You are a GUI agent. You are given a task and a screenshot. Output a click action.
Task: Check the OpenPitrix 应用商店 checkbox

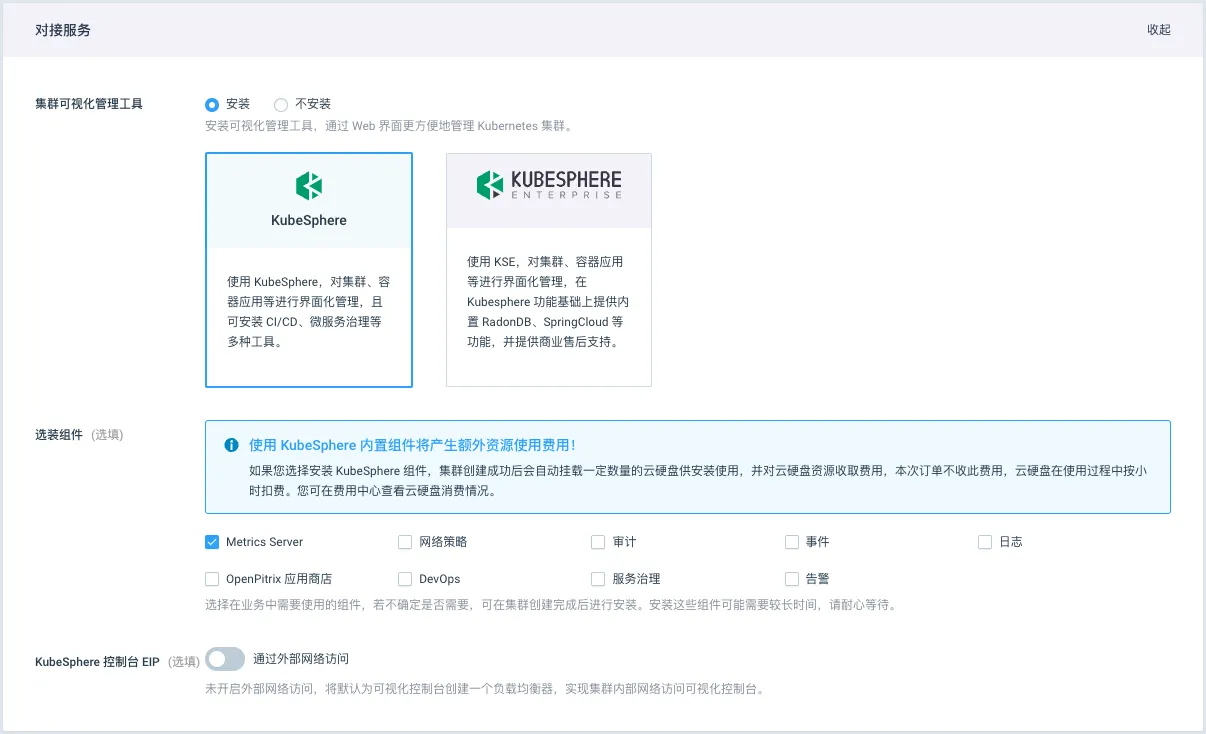pyautogui.click(x=212, y=579)
